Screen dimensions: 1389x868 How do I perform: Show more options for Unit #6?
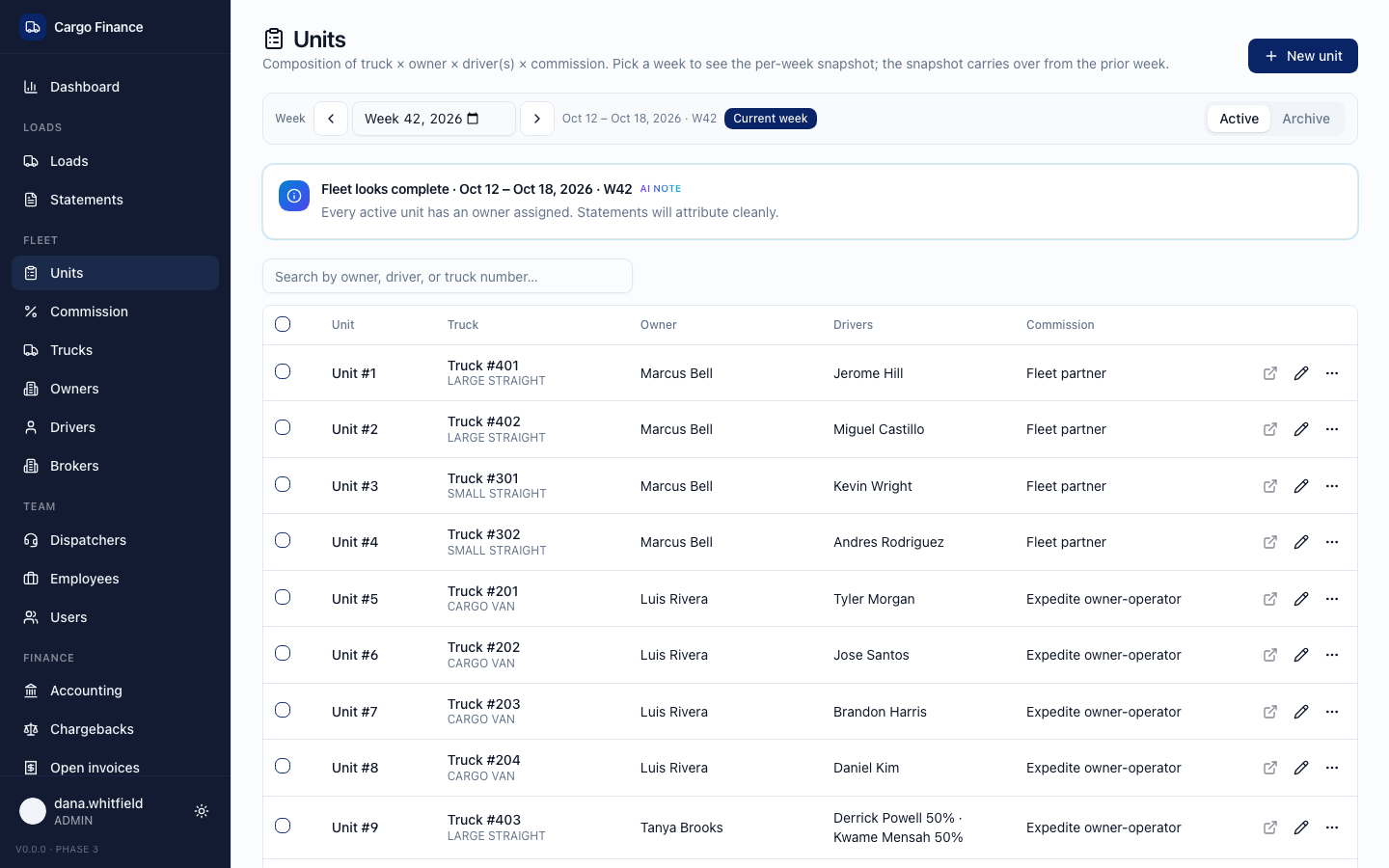pyautogui.click(x=1332, y=655)
